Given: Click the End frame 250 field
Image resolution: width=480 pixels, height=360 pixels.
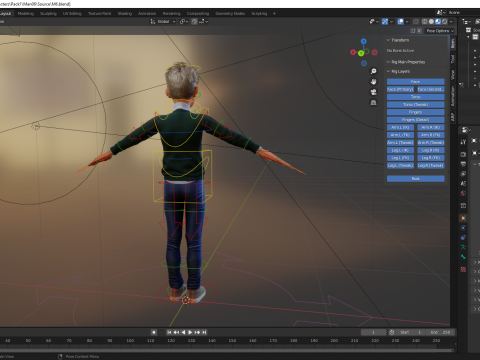Looking at the screenshot, I should pyautogui.click(x=440, y=332).
